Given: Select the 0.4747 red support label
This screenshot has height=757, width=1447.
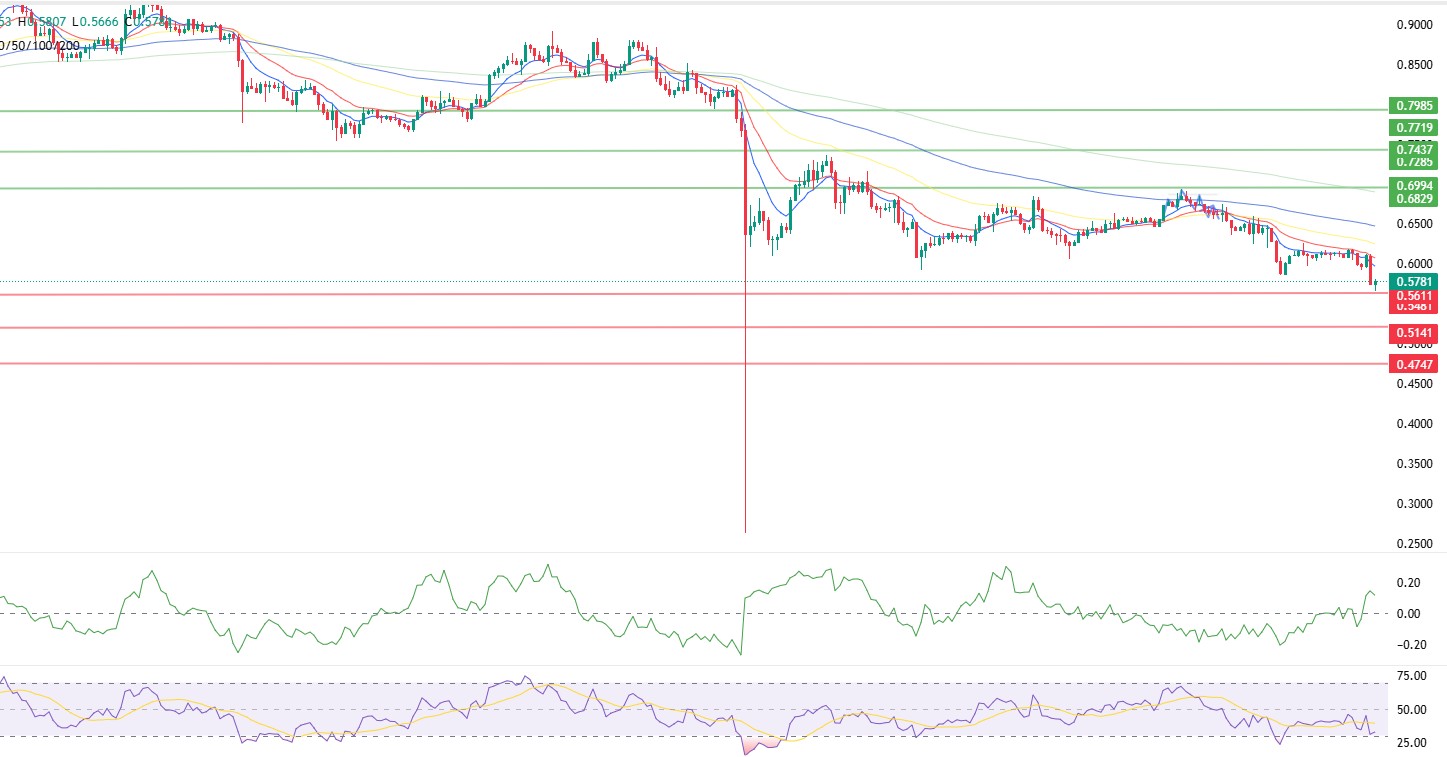Looking at the screenshot, I should click(x=1412, y=365).
